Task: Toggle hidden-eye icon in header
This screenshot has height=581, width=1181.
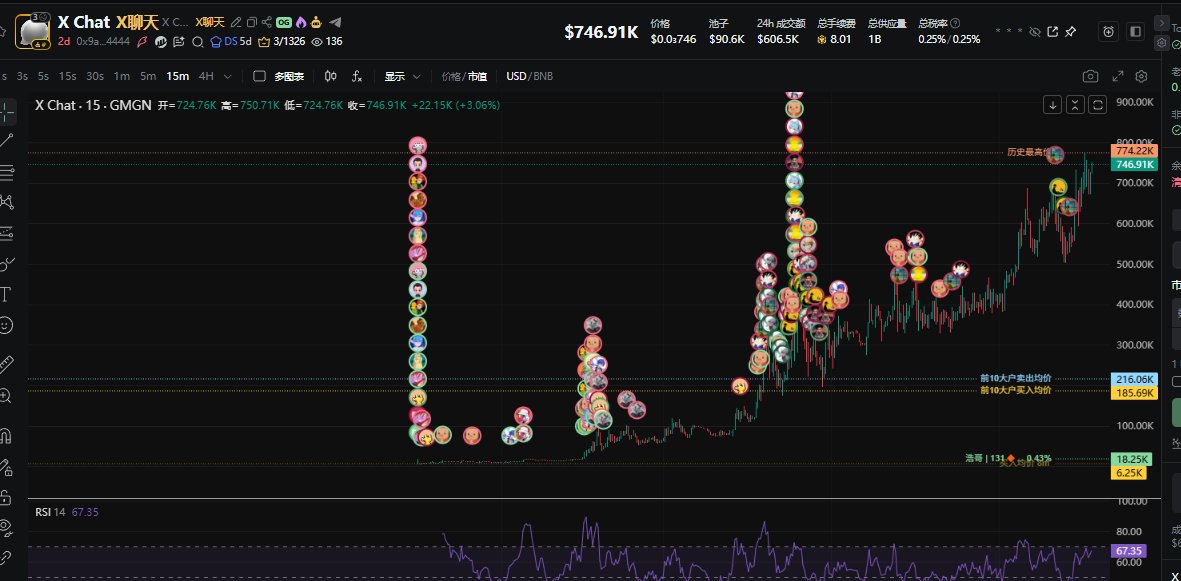Action: coord(1034,32)
